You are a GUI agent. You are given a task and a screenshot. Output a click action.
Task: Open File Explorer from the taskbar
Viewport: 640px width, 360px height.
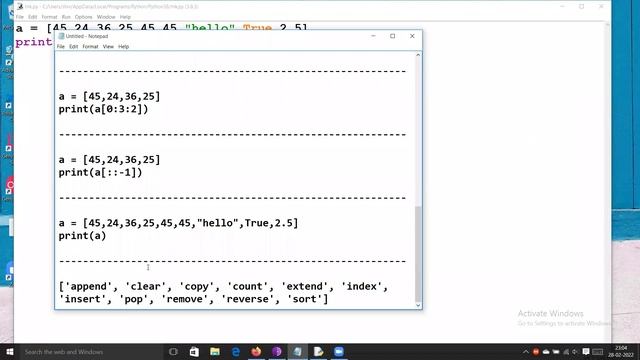[x=215, y=351]
